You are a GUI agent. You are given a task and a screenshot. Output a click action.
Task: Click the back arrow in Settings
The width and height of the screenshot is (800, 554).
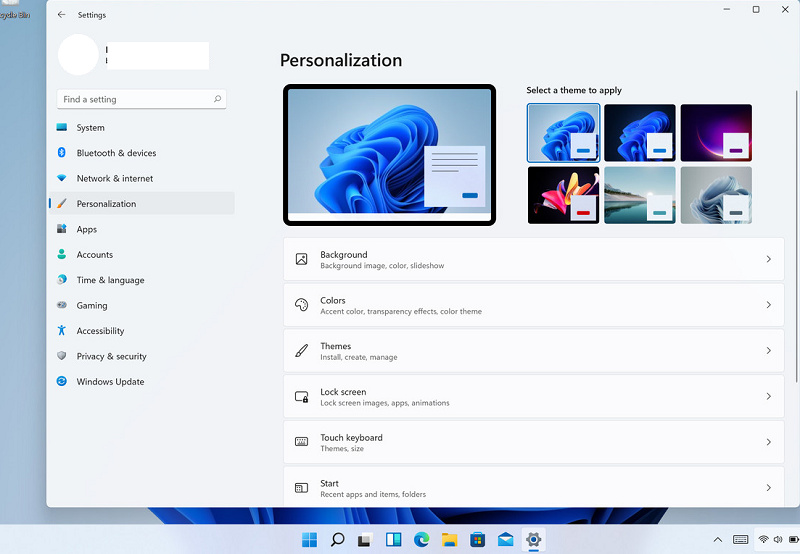pos(61,15)
